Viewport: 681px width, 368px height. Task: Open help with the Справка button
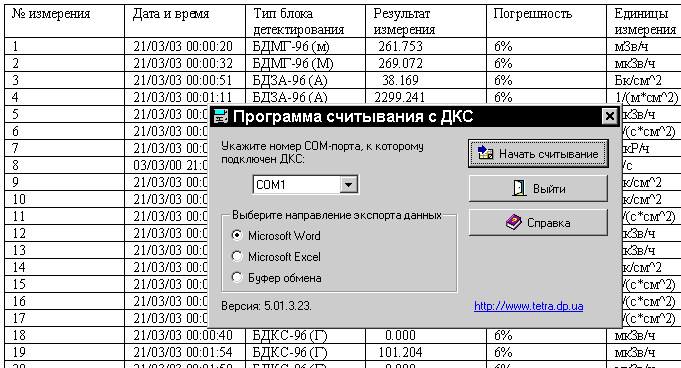click(x=538, y=223)
